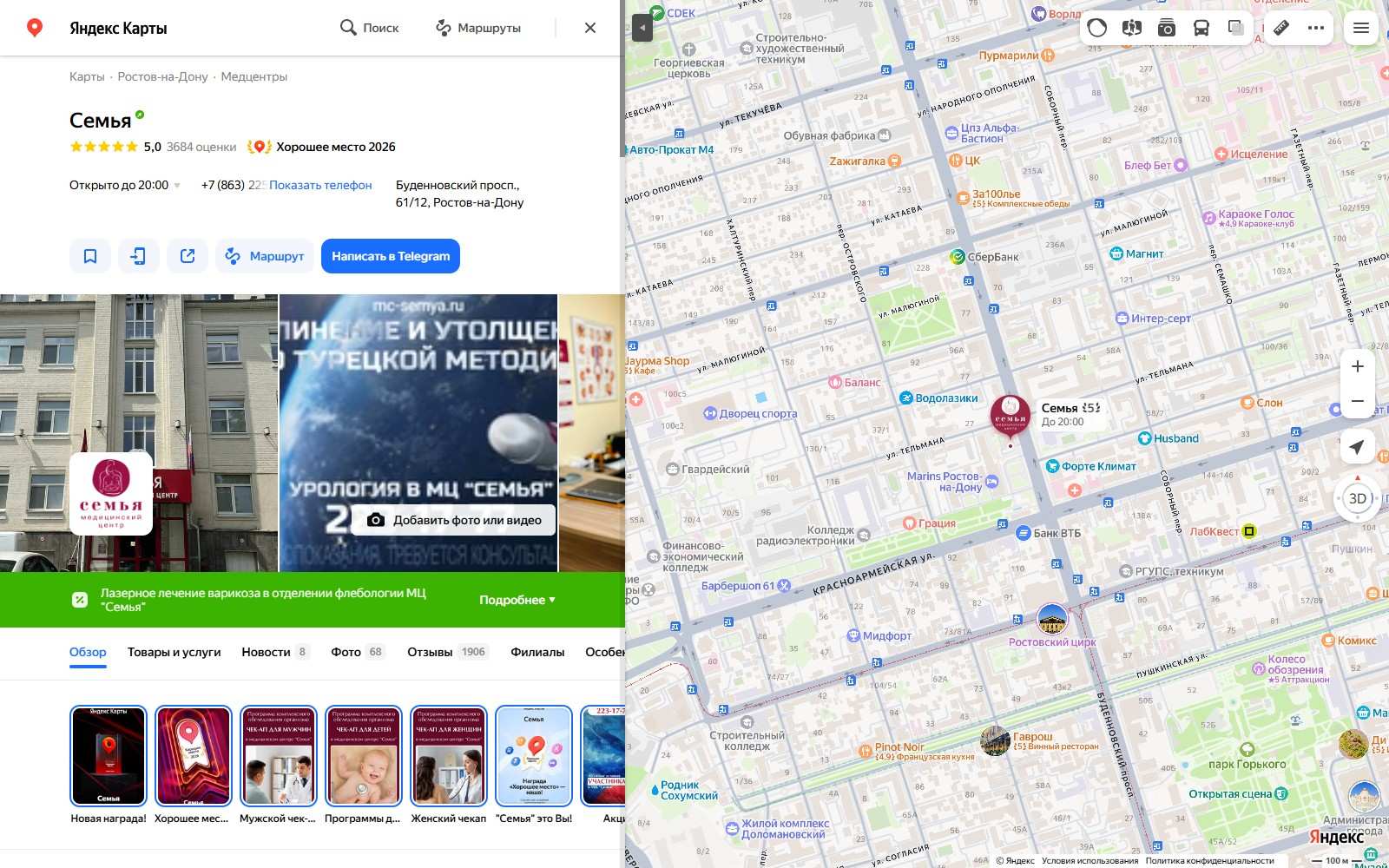Collapse the side panel arrow
Image resolution: width=1389 pixels, height=868 pixels.
coord(642,28)
